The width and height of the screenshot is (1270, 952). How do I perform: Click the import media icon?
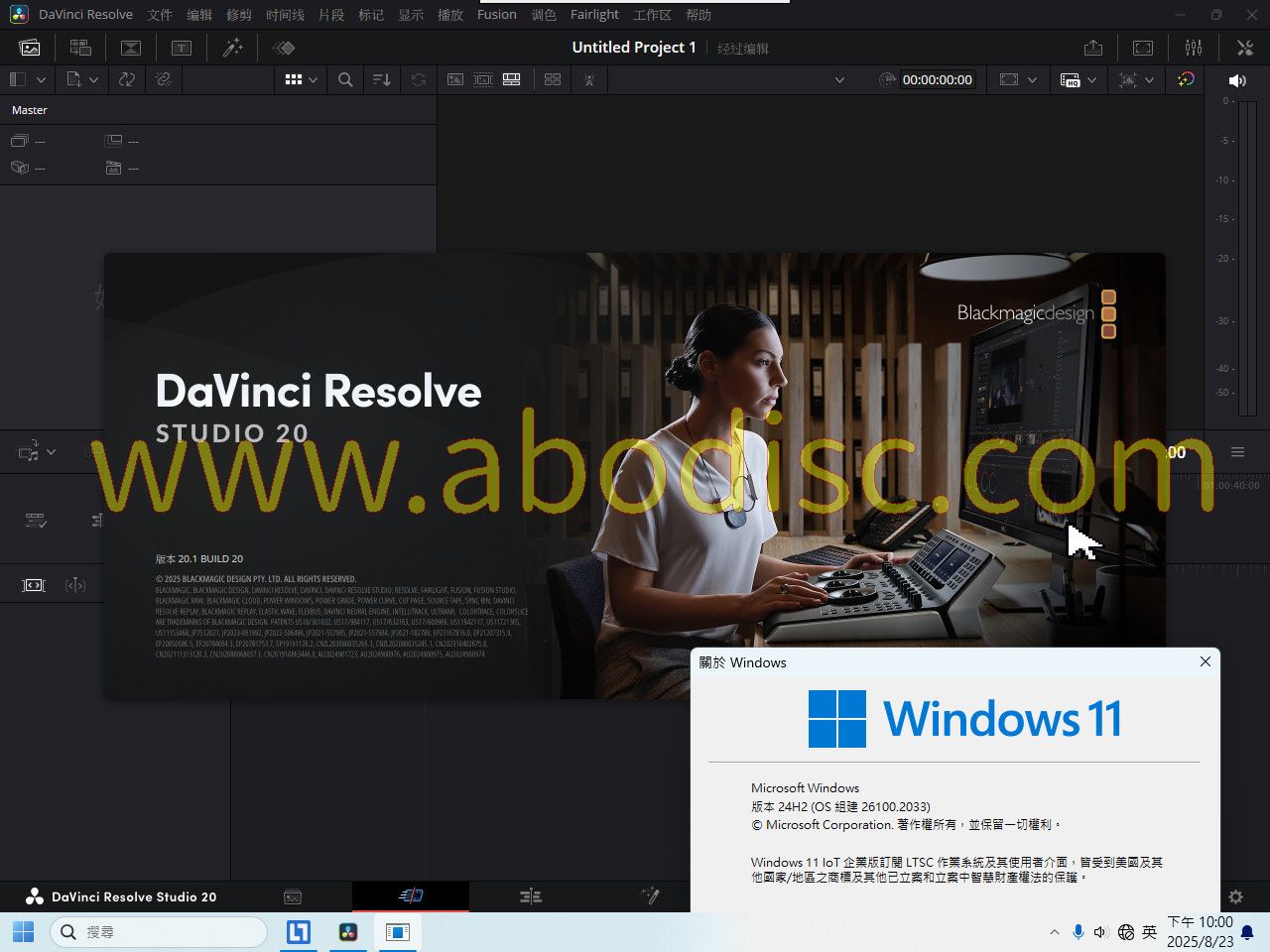(x=73, y=79)
